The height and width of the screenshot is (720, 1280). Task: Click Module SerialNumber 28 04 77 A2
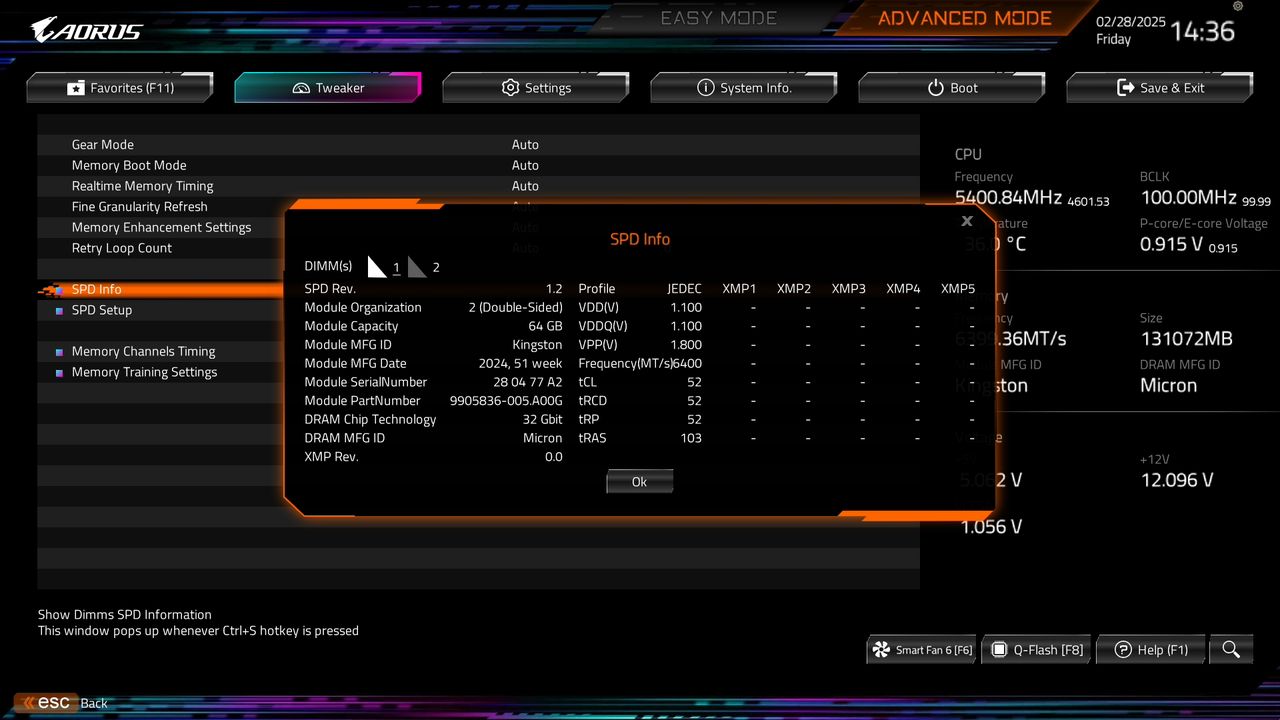click(528, 382)
